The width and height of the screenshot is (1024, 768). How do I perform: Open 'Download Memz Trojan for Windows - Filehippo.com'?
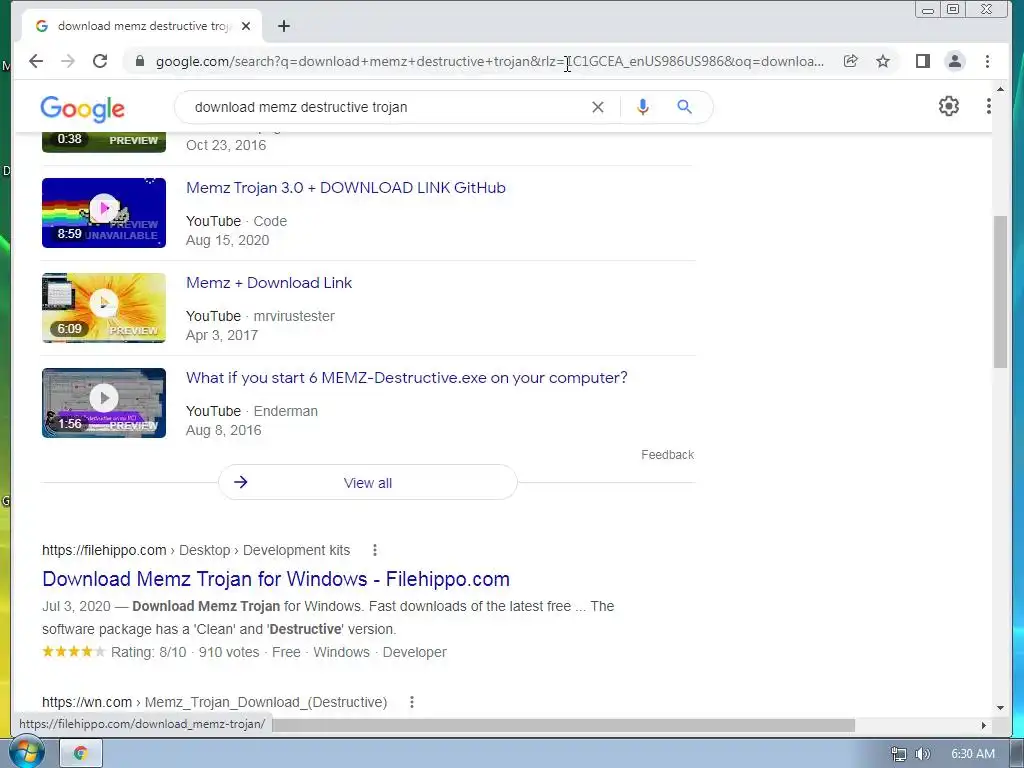pos(276,579)
